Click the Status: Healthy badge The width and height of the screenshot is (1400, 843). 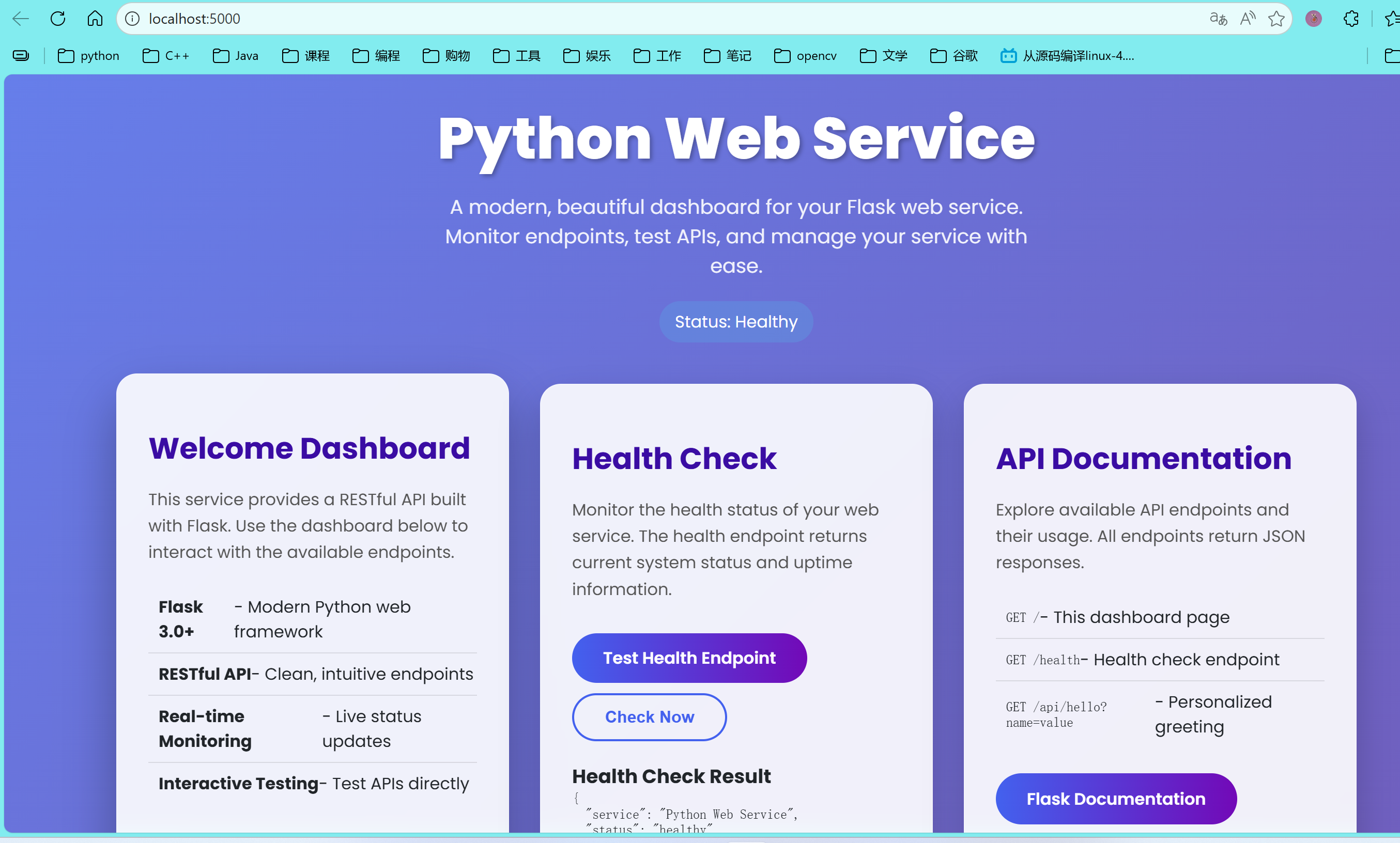[736, 321]
